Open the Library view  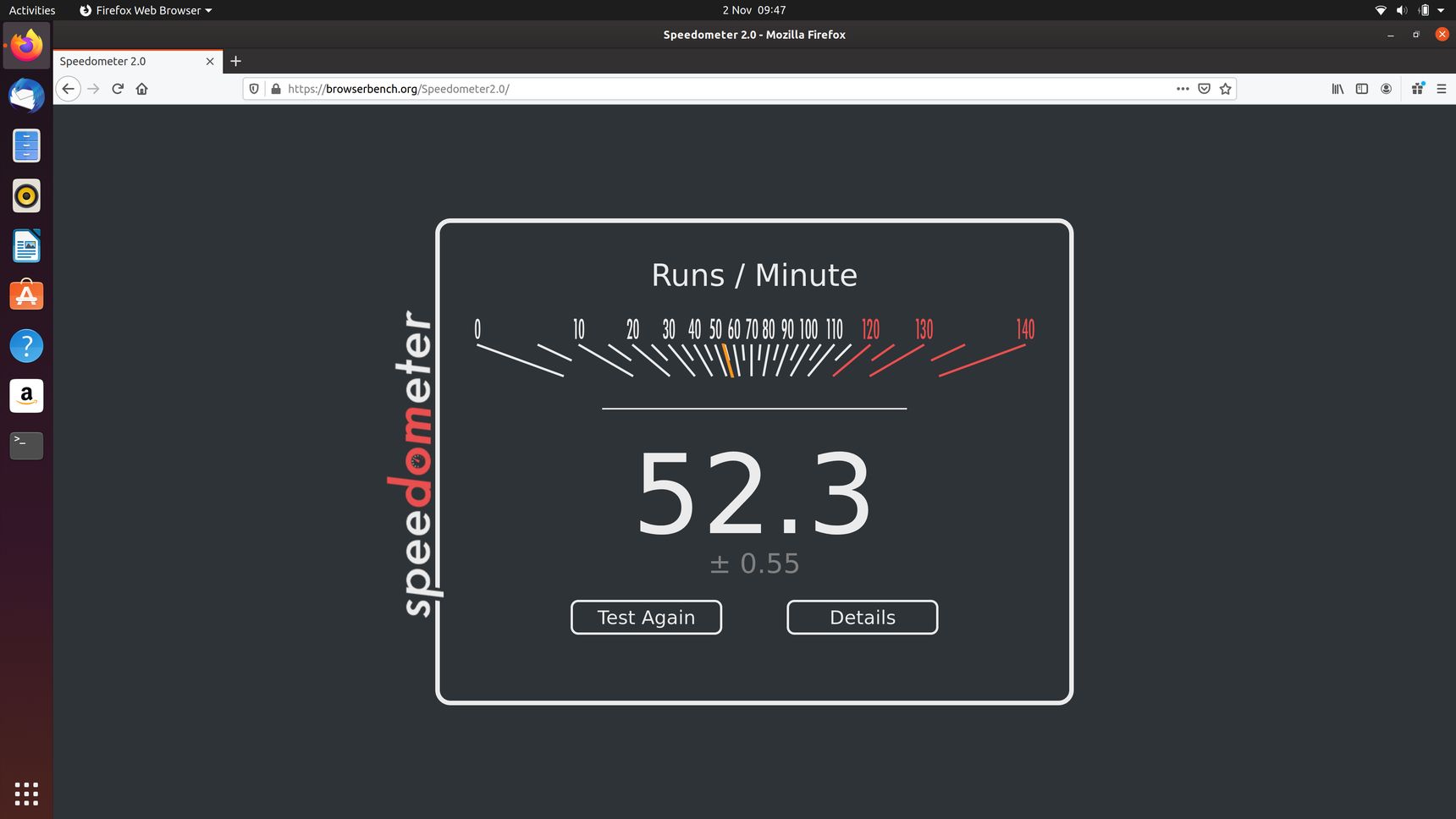coord(1337,89)
